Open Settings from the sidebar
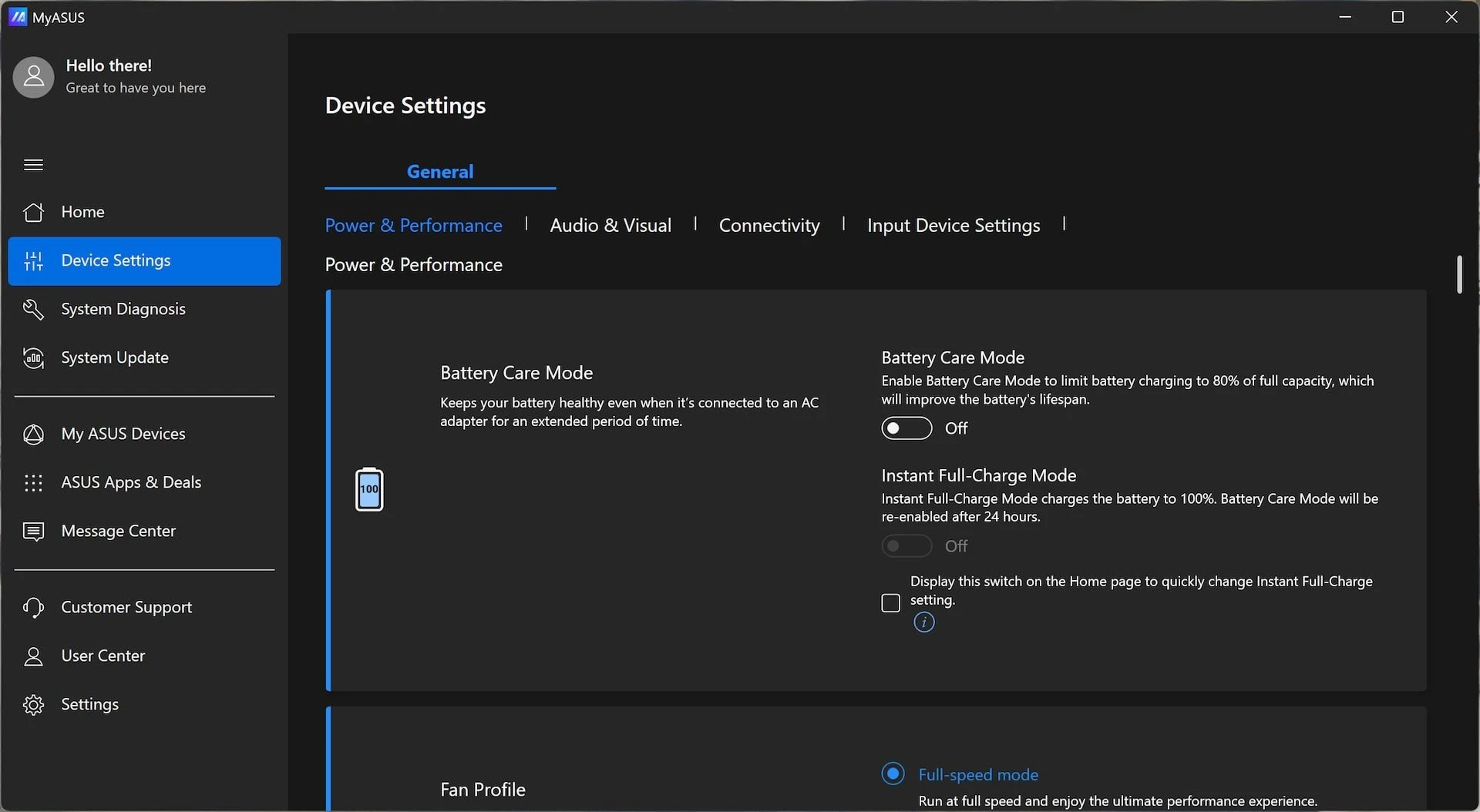This screenshot has width=1480, height=812. tap(144, 705)
